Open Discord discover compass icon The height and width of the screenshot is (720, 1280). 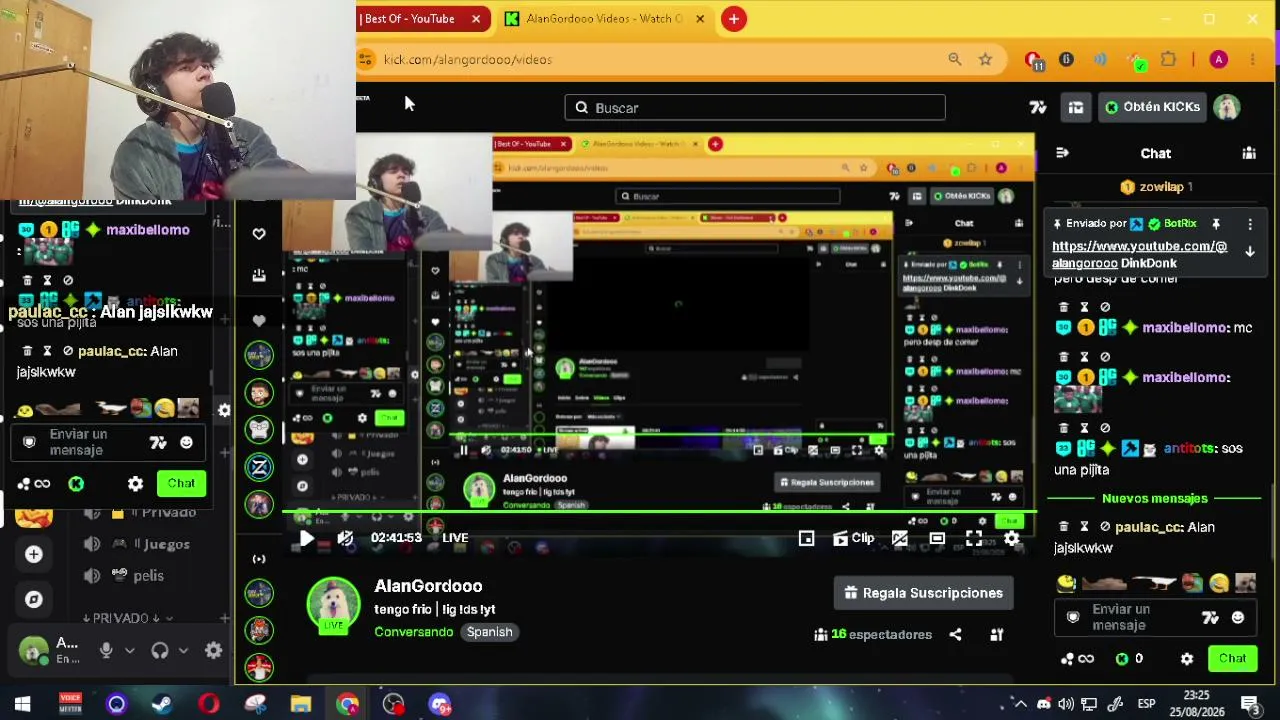pos(34,599)
